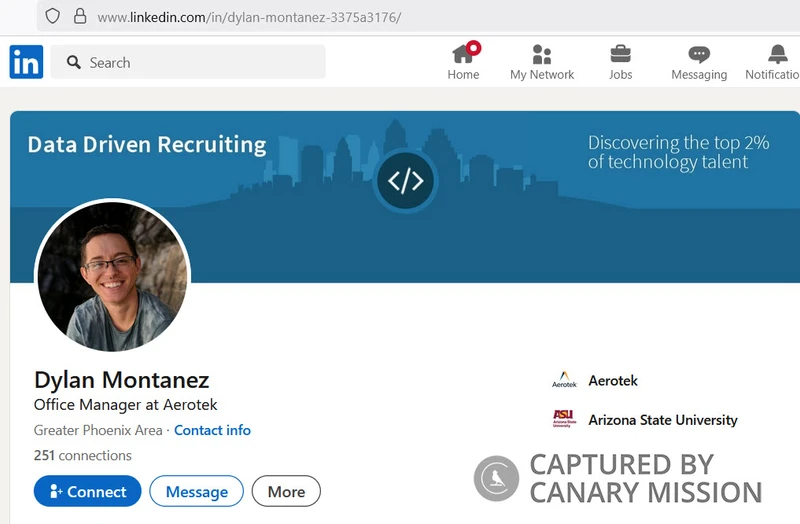Open 251 connections link
Viewport: 800px width, 524px height.
point(83,455)
